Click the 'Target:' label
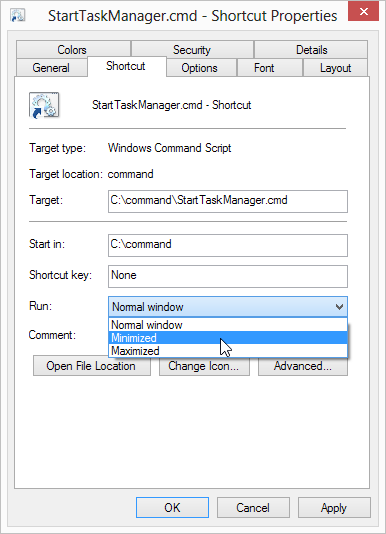Screen dimensions: 386x534 pyautogui.click(x=46, y=200)
